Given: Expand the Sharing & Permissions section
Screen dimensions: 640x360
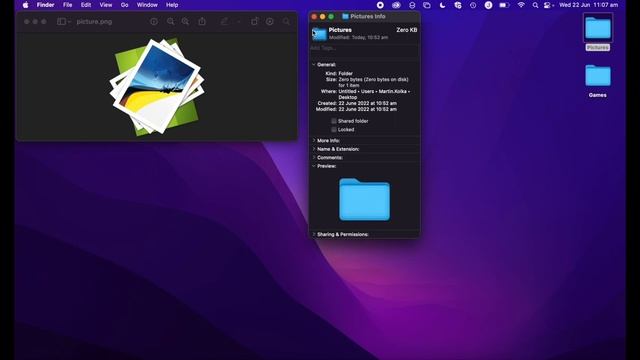Looking at the screenshot, I should tap(313, 234).
